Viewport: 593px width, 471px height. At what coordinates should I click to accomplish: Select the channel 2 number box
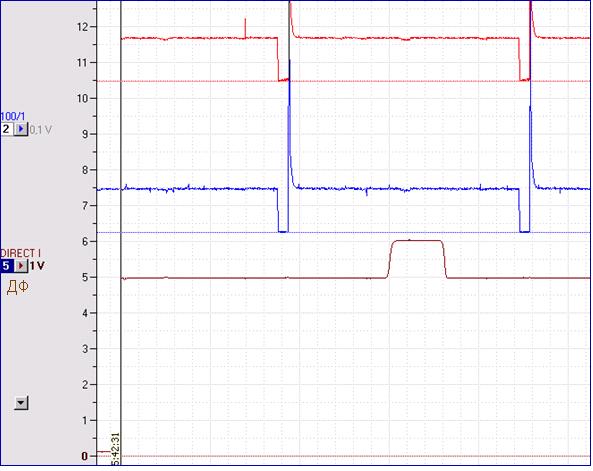coord(7,129)
